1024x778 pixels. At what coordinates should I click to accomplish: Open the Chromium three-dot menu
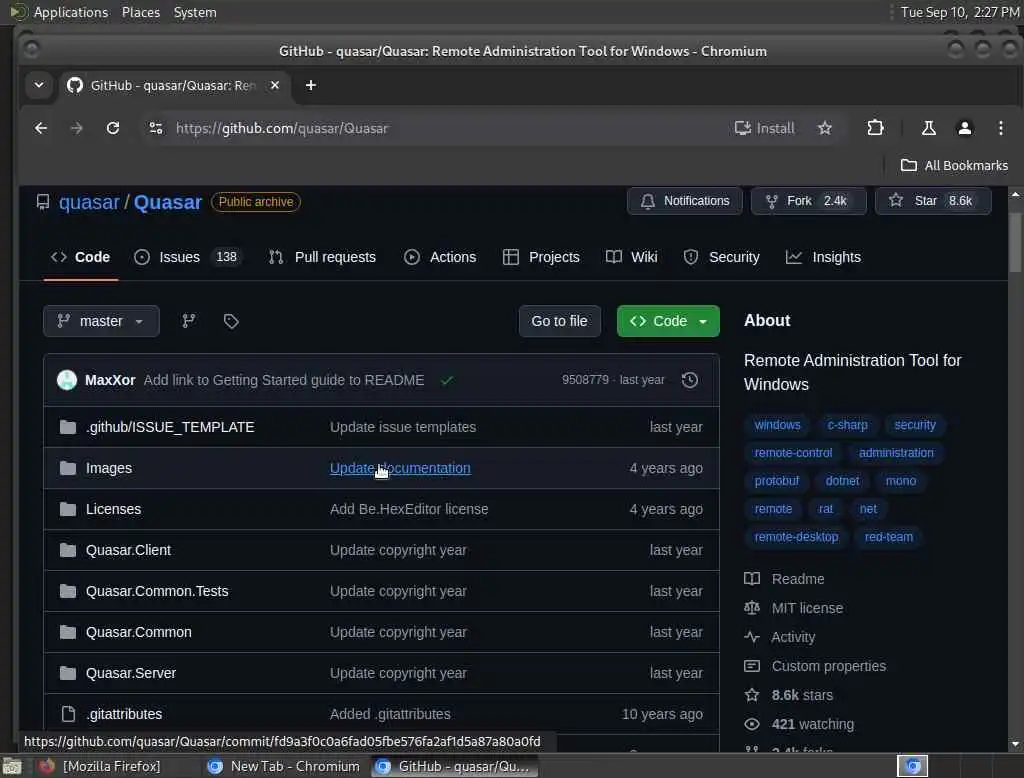[1000, 128]
